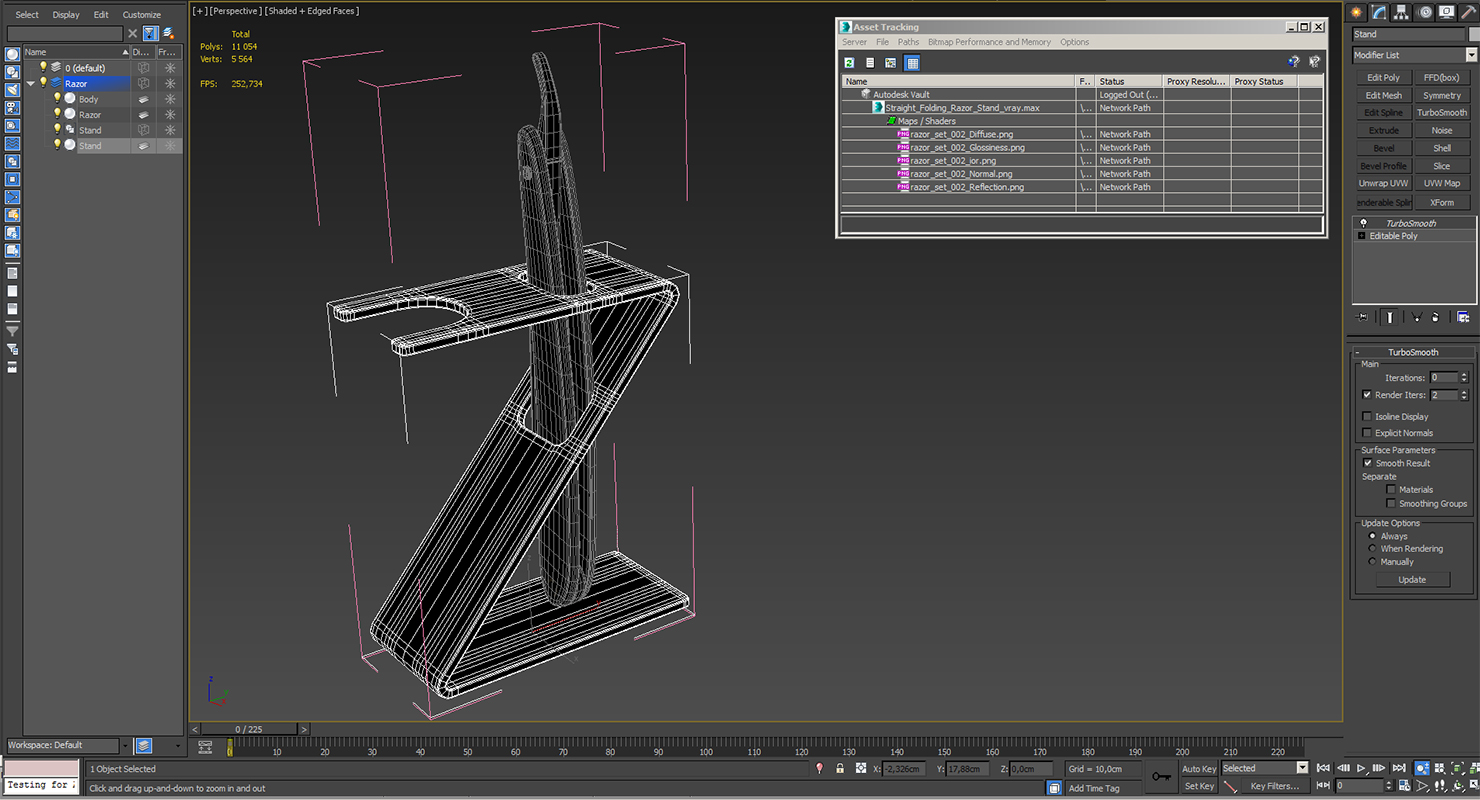Toggle lightbulb visibility for Body object

click(57, 98)
